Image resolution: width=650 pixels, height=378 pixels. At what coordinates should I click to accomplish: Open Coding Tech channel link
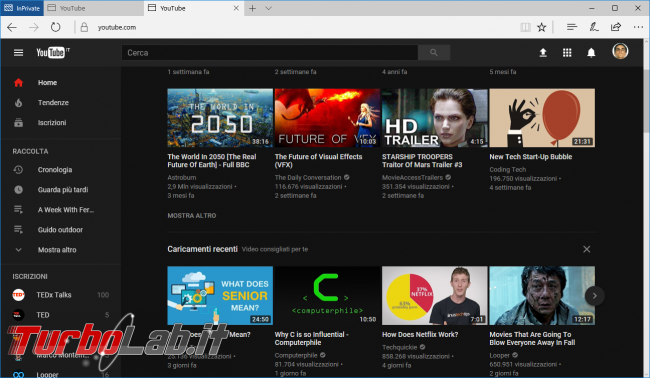(x=507, y=170)
